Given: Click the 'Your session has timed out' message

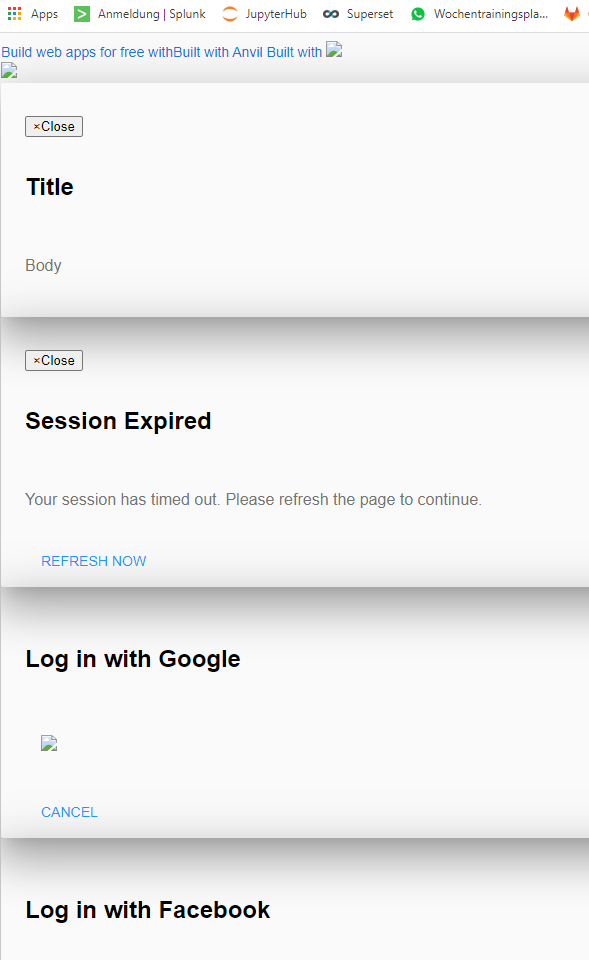Looking at the screenshot, I should pyautogui.click(x=253, y=500).
